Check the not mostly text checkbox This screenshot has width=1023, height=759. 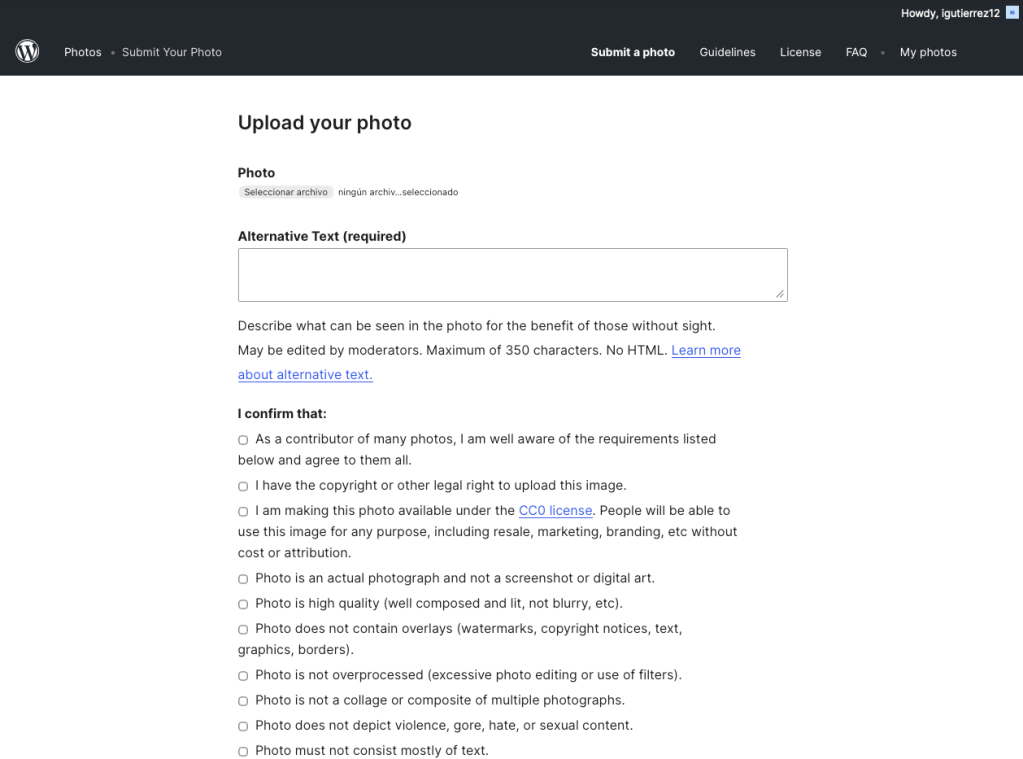point(243,751)
